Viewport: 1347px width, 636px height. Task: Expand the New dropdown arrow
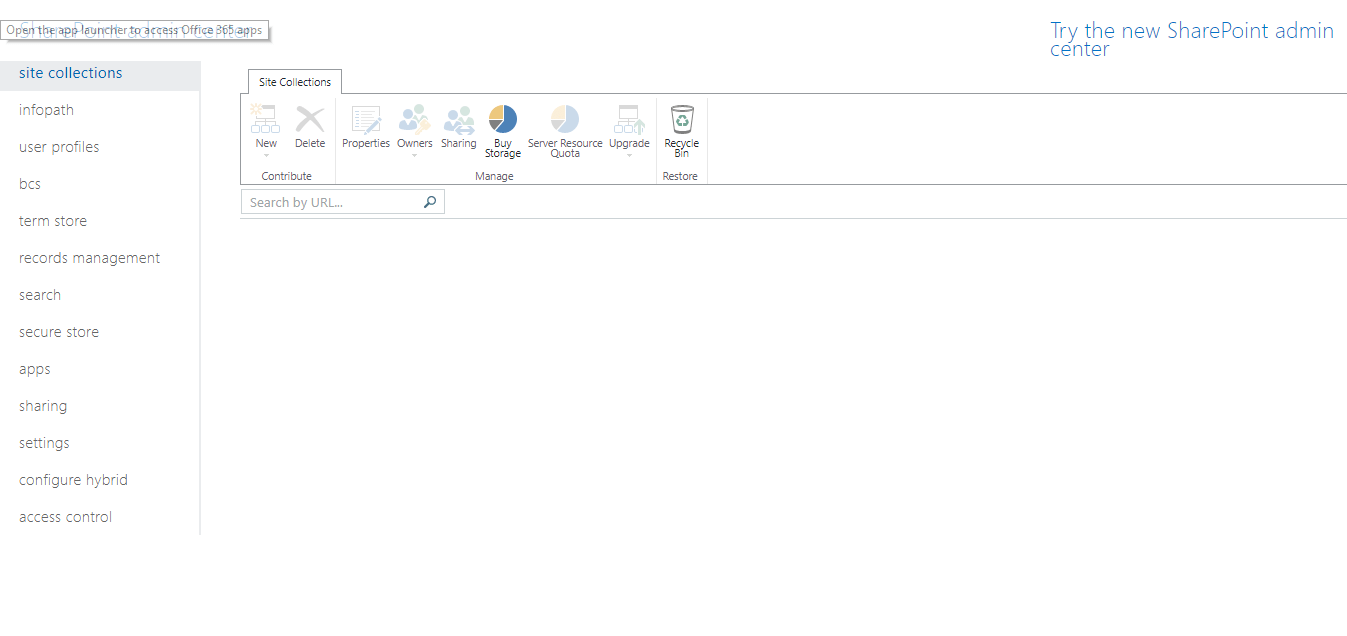(x=266, y=155)
